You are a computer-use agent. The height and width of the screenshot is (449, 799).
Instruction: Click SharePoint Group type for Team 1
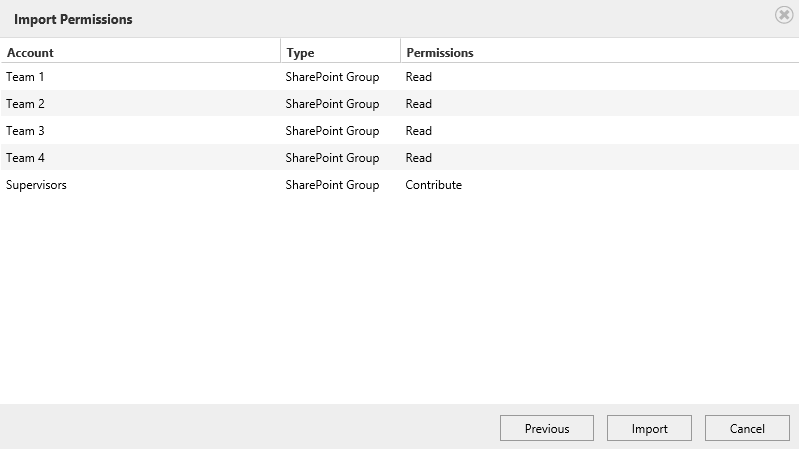point(332,77)
